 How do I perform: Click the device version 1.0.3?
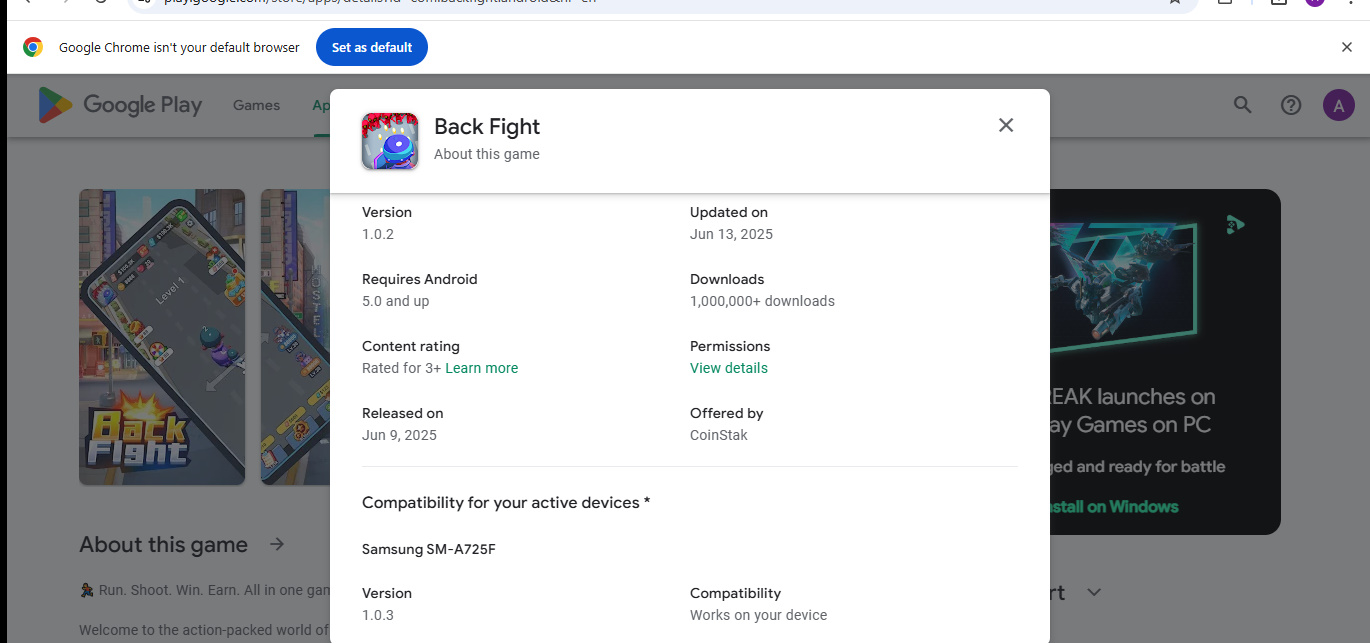pyautogui.click(x=378, y=615)
